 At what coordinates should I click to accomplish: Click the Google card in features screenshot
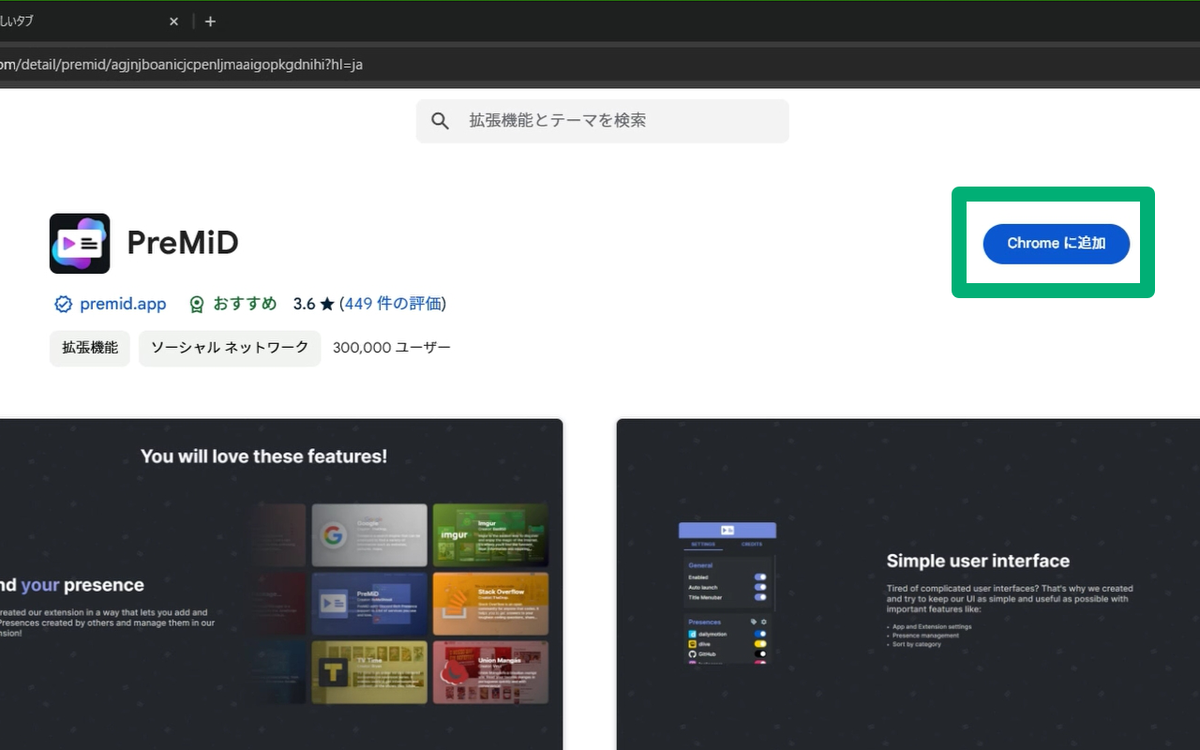tap(369, 534)
